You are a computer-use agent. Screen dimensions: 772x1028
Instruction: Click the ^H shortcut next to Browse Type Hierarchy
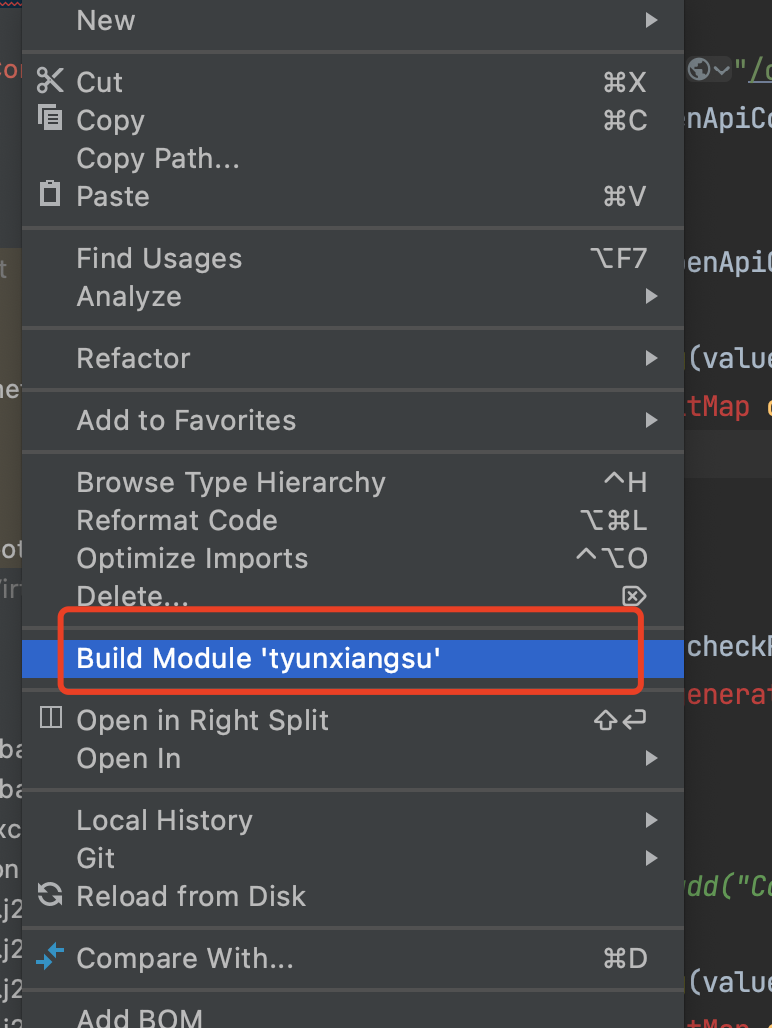pyautogui.click(x=625, y=483)
